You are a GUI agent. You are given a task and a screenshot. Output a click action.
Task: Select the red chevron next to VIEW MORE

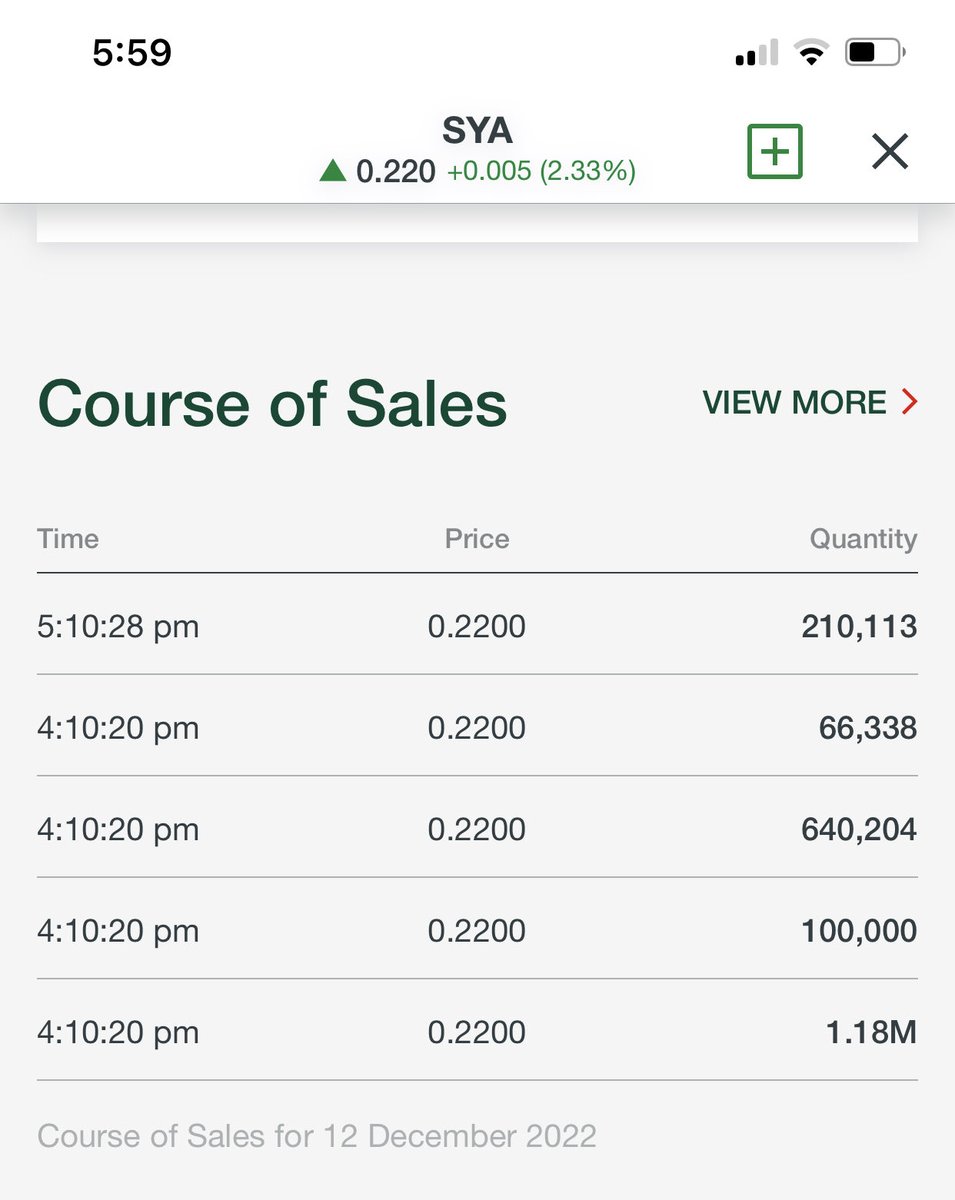[909, 402]
